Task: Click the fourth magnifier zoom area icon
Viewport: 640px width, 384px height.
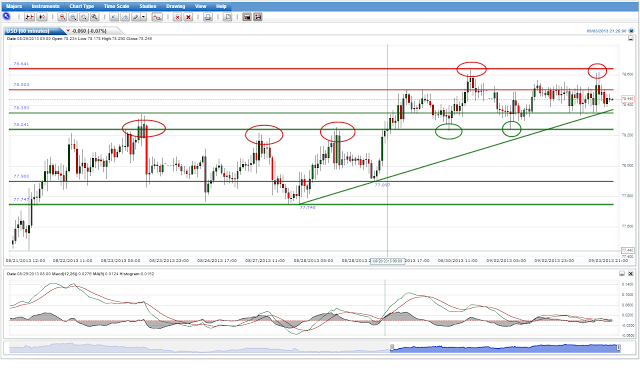Action: tap(94, 17)
